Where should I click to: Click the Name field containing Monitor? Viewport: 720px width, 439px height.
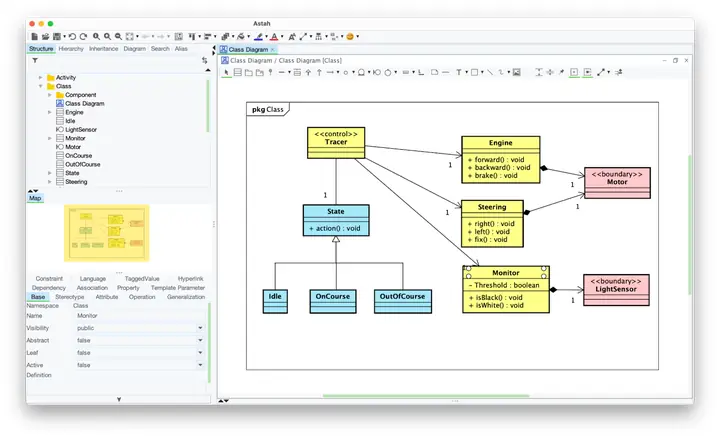tap(140, 316)
